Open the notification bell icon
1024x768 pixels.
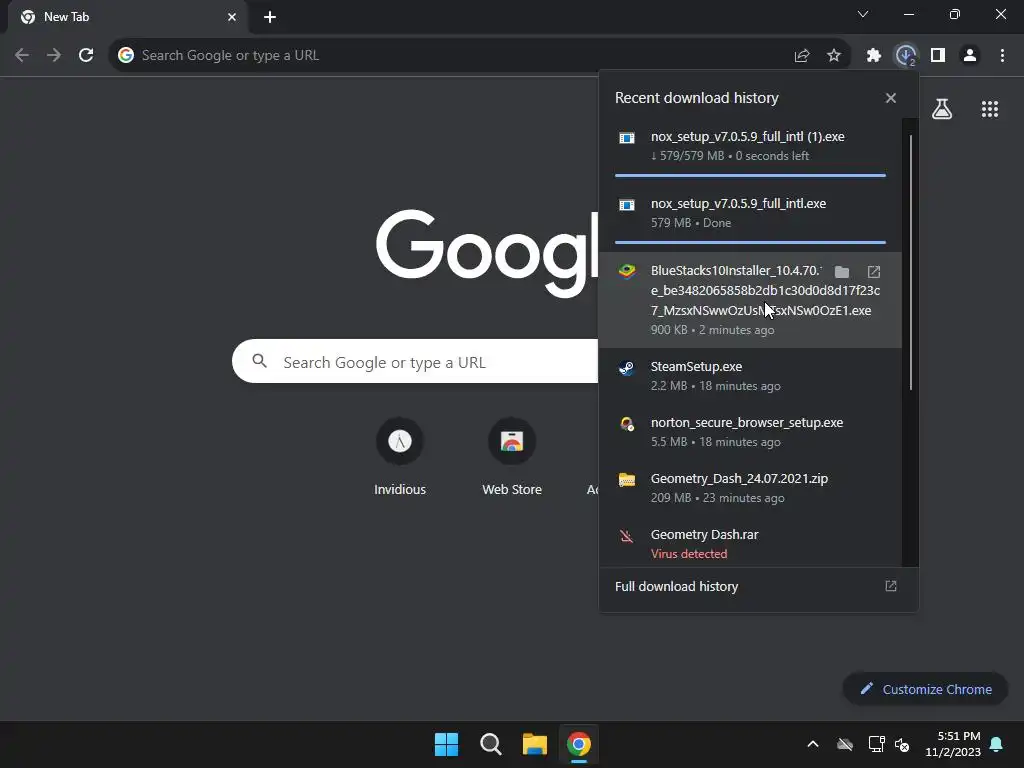tap(997, 744)
